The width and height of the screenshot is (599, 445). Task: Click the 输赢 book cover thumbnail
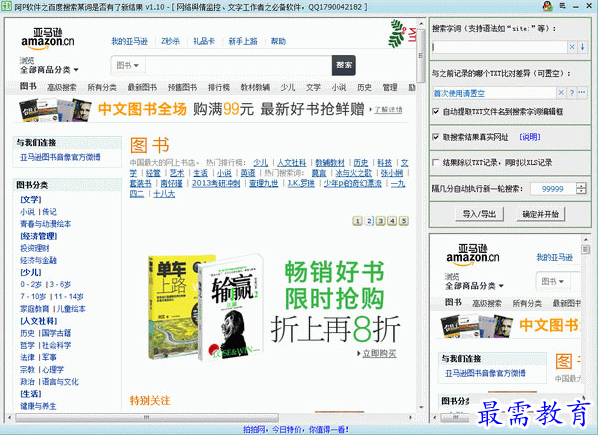pyautogui.click(x=231, y=307)
